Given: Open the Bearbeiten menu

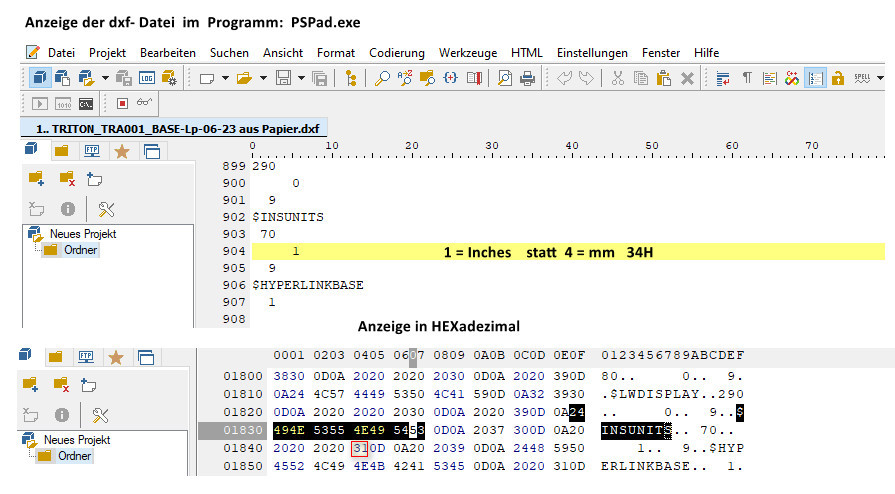Looking at the screenshot, I should point(168,53).
